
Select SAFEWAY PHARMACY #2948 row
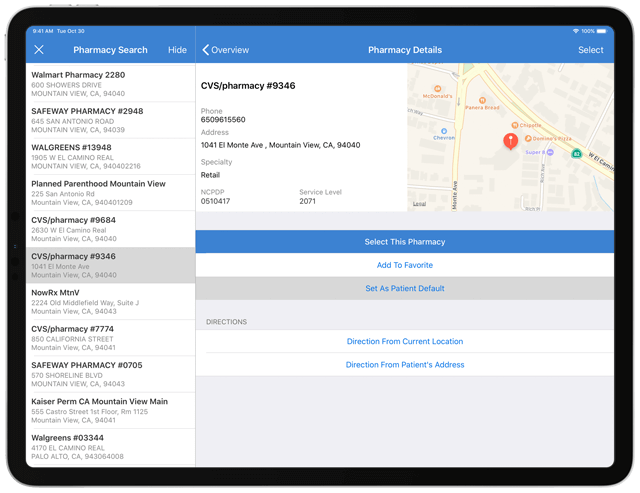[x=110, y=120]
